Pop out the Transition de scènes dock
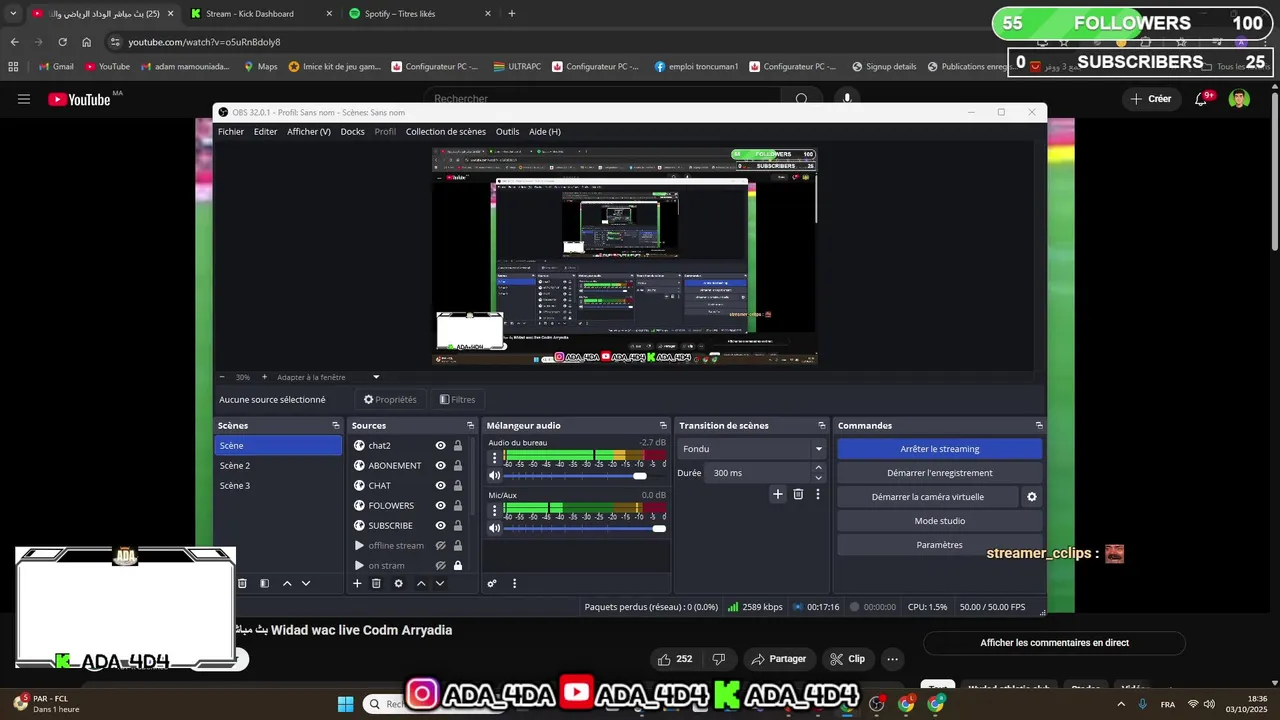The height and width of the screenshot is (720, 1280). 822,426
